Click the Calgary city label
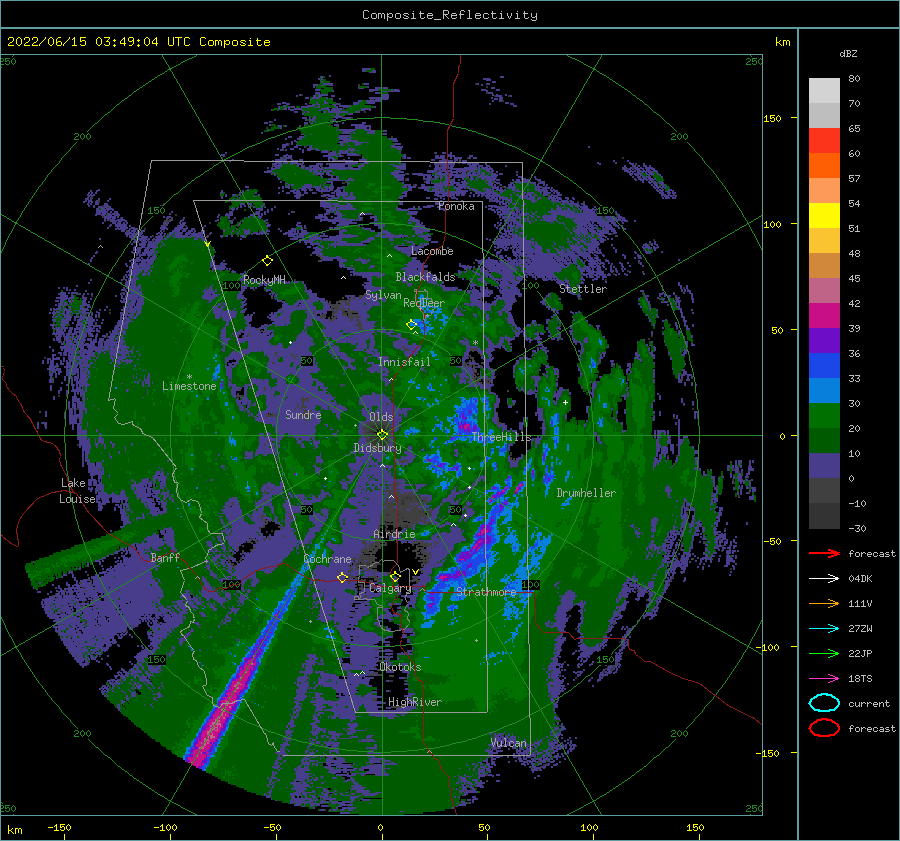Image resolution: width=900 pixels, height=841 pixels. 390,588
